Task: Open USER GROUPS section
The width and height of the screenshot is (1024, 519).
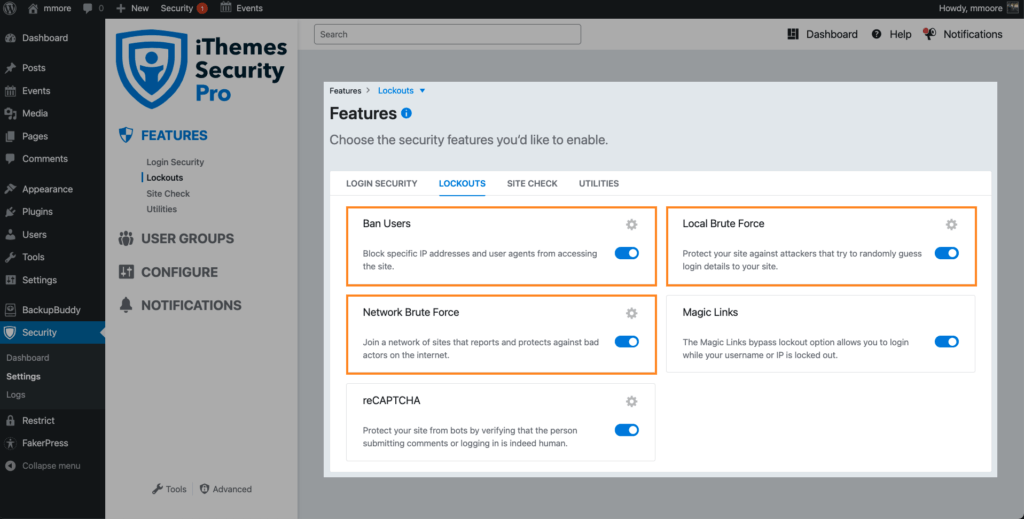Action: 187,238
